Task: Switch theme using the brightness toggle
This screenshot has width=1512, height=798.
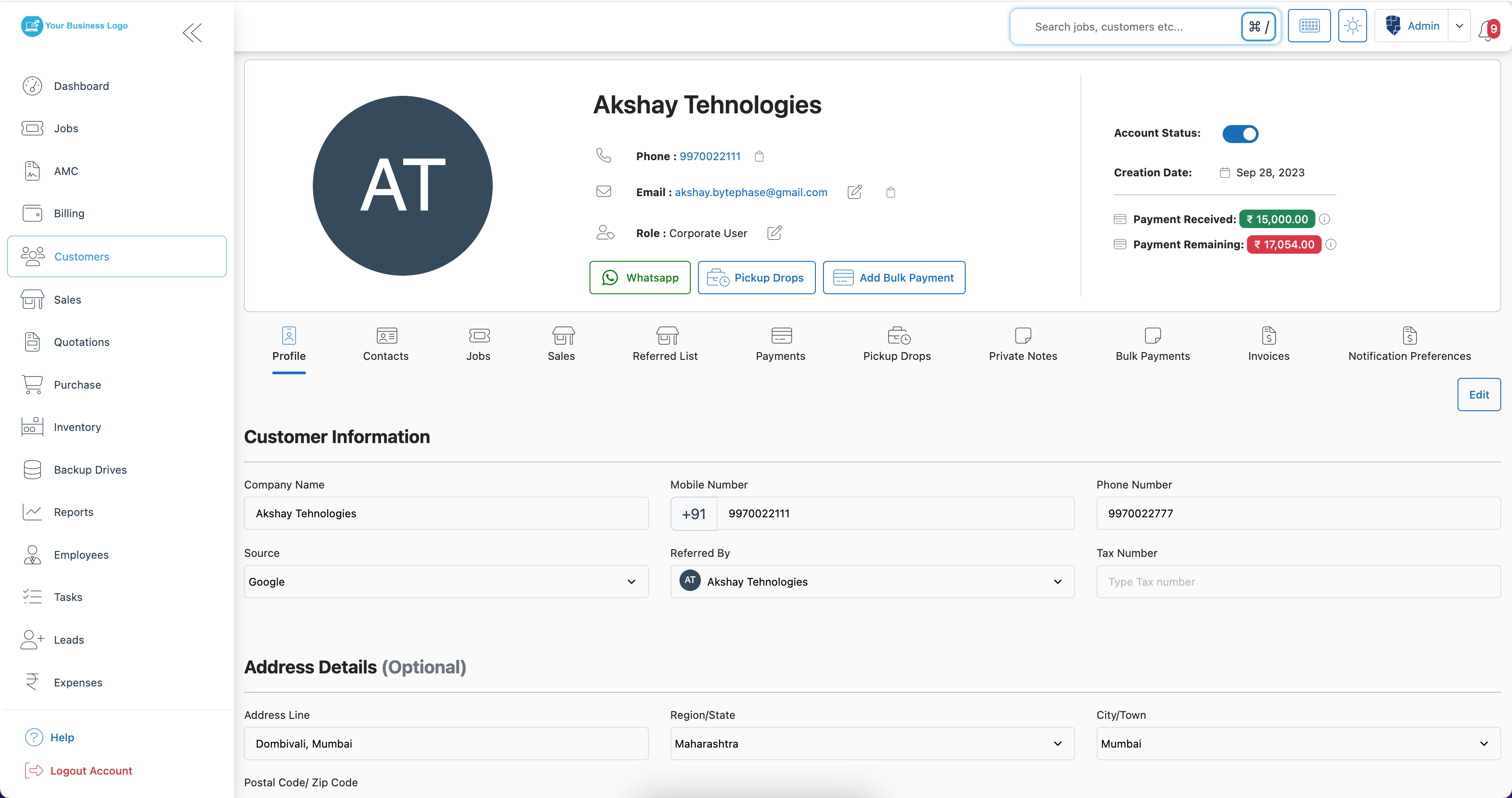Action: click(1352, 26)
